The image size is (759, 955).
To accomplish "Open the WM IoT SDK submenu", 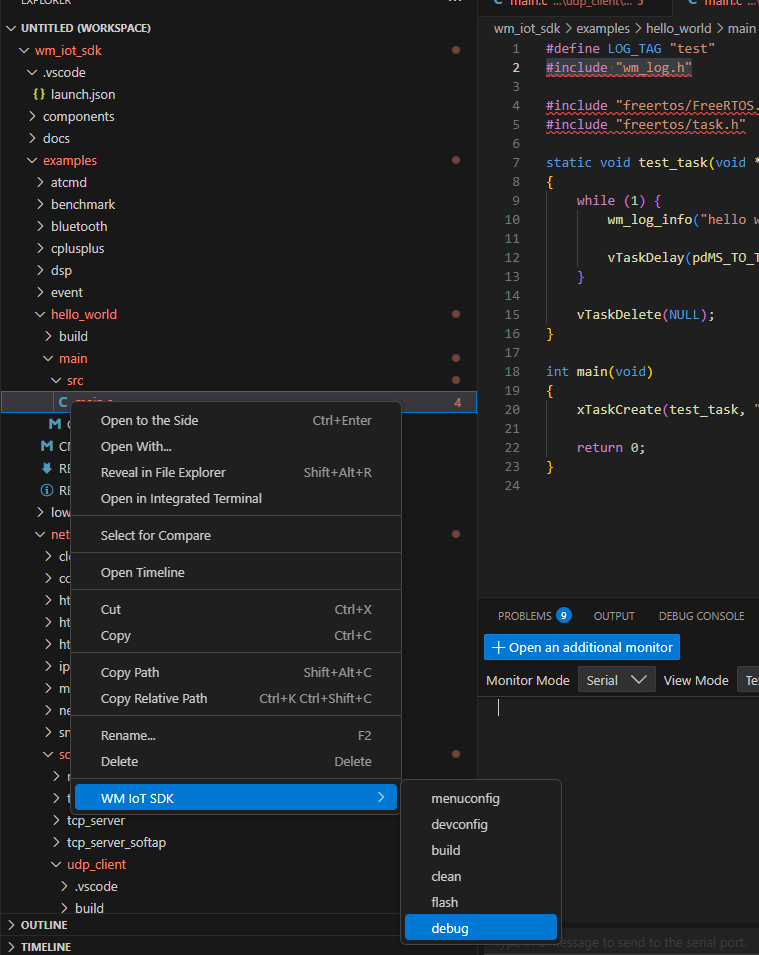I will pyautogui.click(x=236, y=798).
